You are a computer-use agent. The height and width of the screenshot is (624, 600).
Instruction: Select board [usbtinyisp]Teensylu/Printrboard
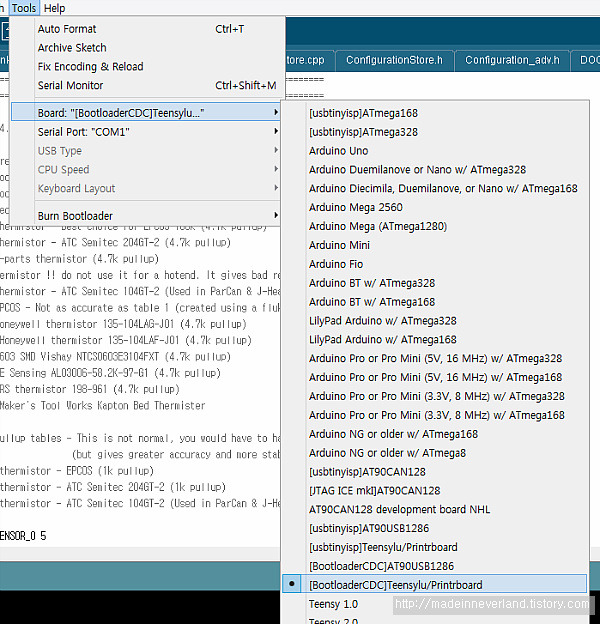434,547
